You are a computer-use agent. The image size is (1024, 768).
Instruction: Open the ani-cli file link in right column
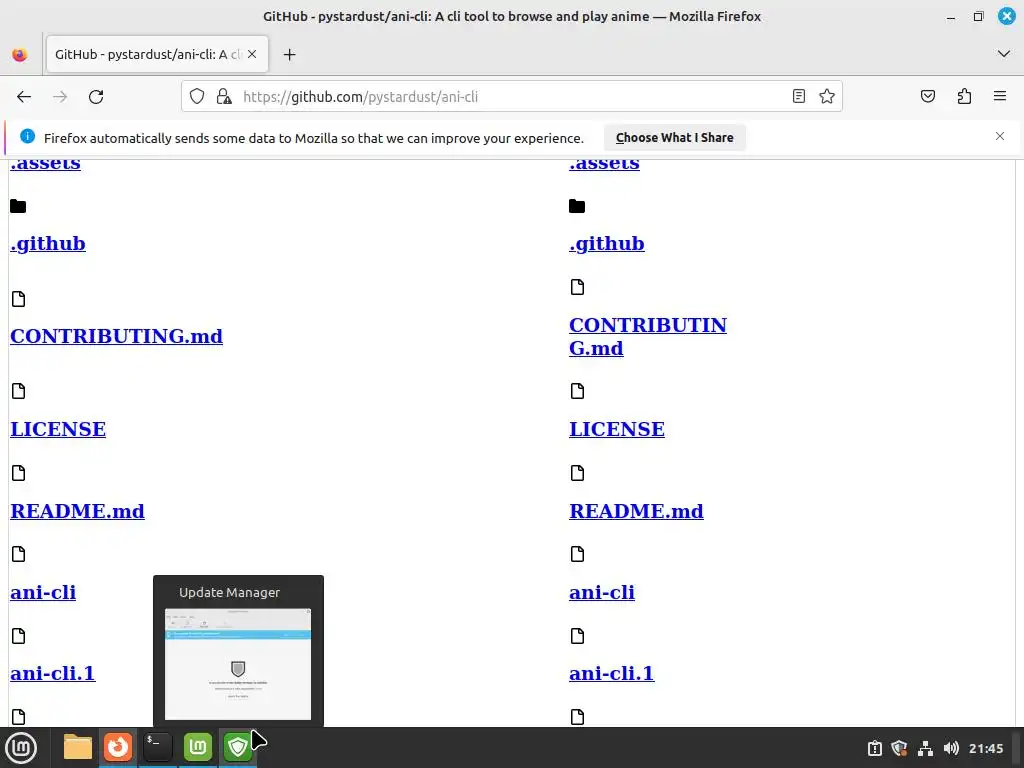(x=602, y=592)
